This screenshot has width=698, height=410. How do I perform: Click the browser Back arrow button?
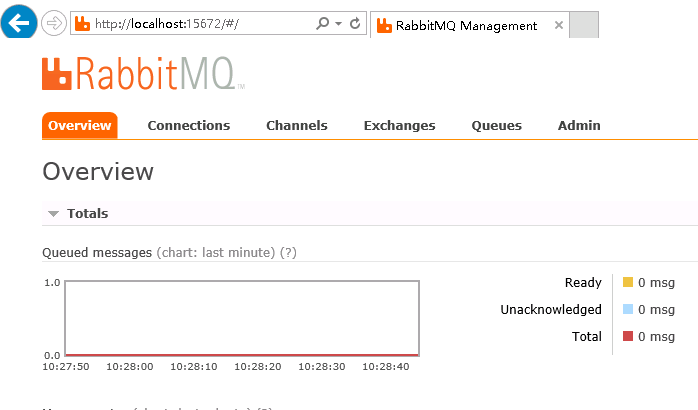(19, 22)
